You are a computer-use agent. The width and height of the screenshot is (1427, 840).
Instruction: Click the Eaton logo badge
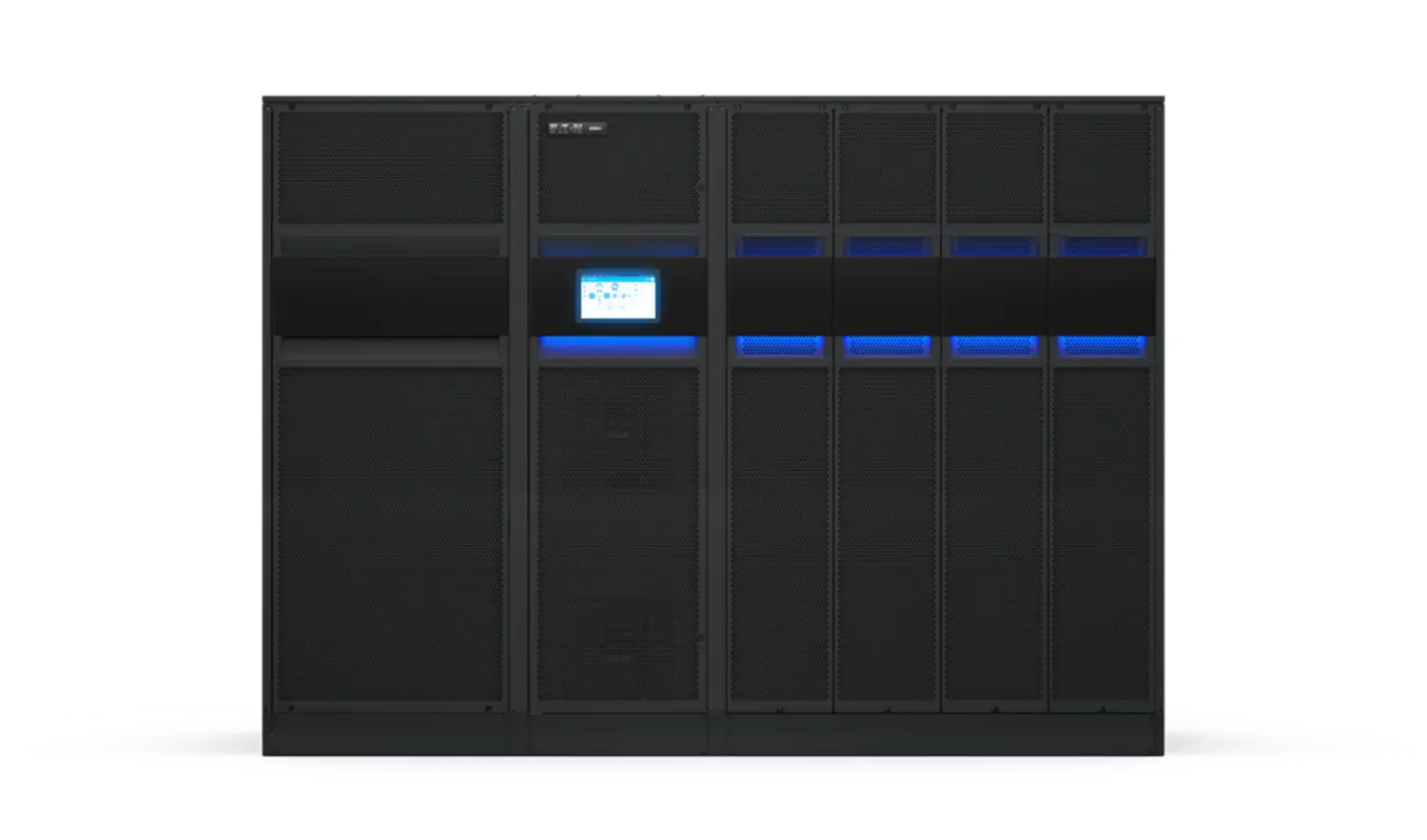click(x=577, y=127)
